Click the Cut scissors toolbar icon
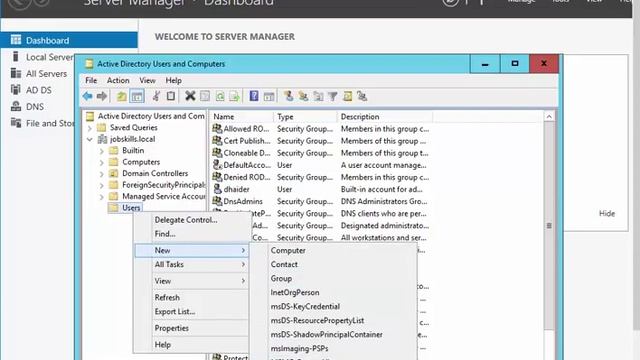The width and height of the screenshot is (640, 360). coord(156,96)
